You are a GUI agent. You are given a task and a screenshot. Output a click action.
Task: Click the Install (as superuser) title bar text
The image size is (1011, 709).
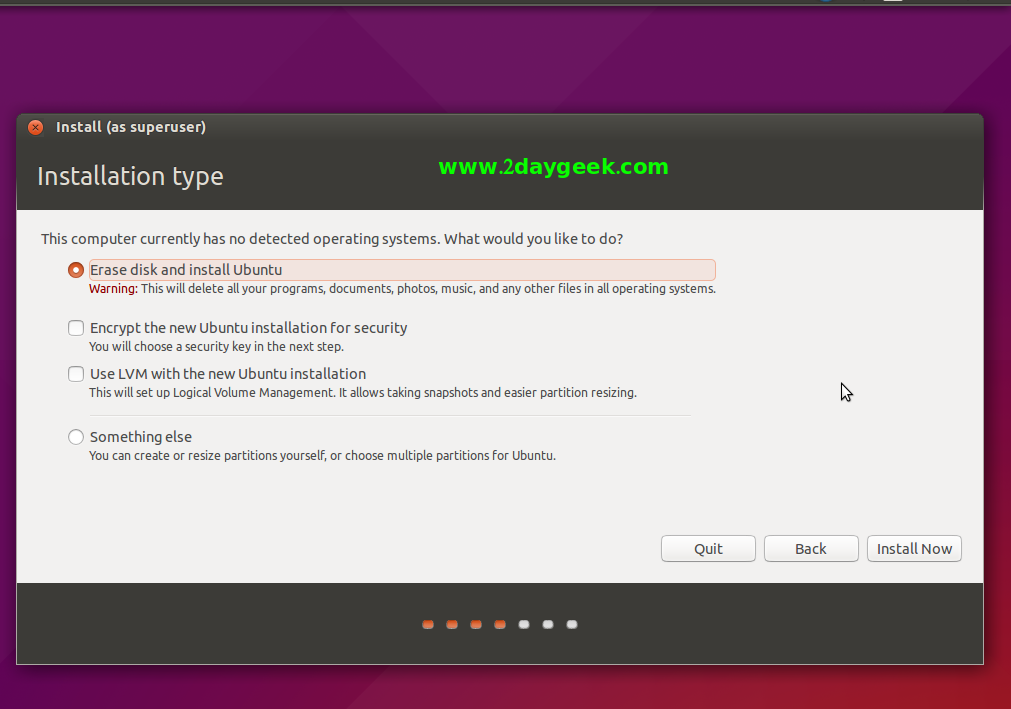coord(131,127)
